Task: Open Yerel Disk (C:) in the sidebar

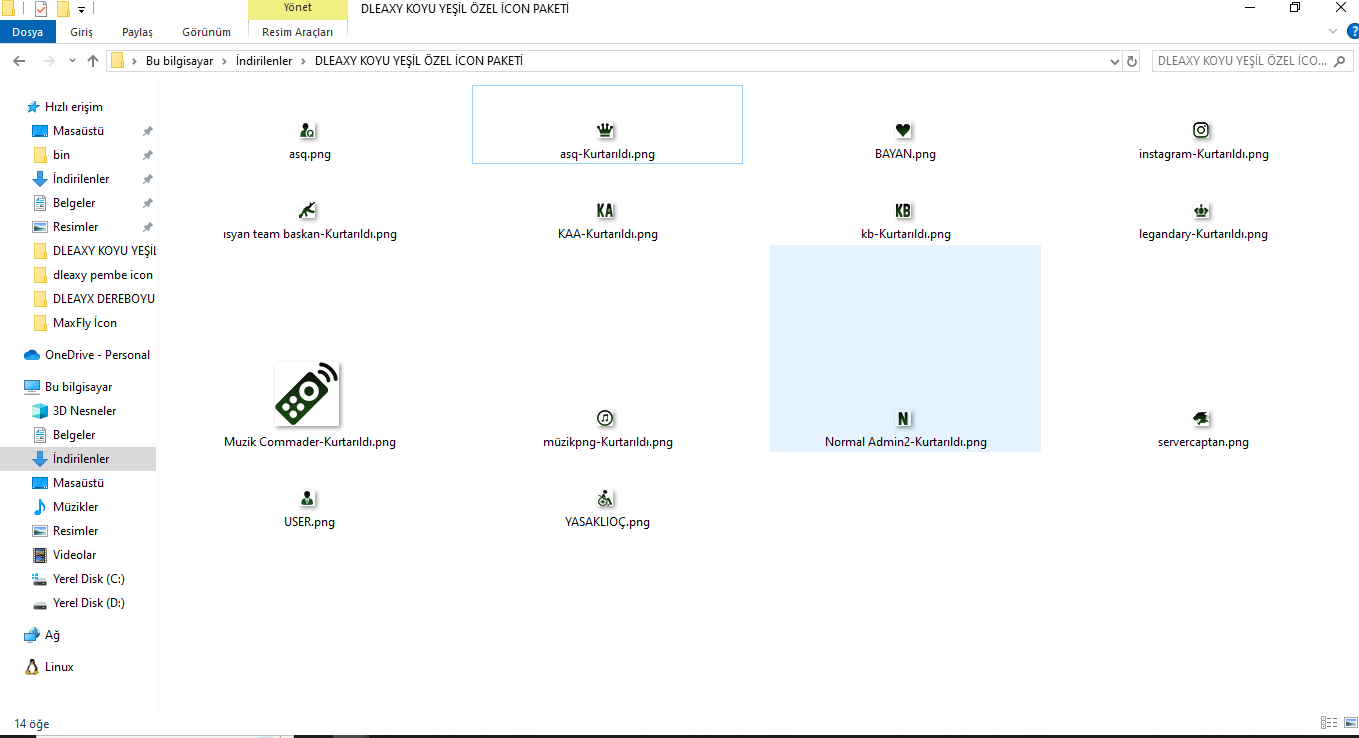Action: pos(89,579)
